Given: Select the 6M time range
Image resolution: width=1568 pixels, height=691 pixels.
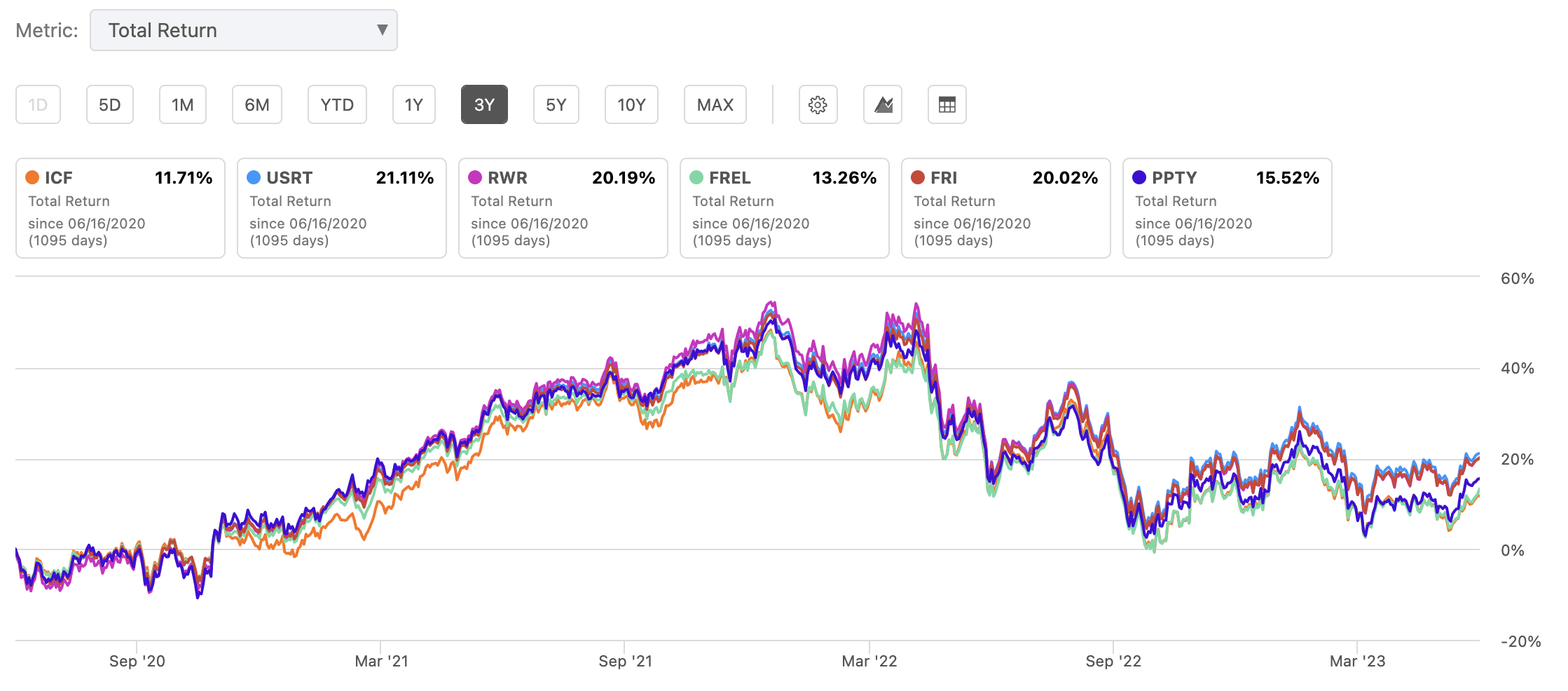Looking at the screenshot, I should click(x=256, y=104).
